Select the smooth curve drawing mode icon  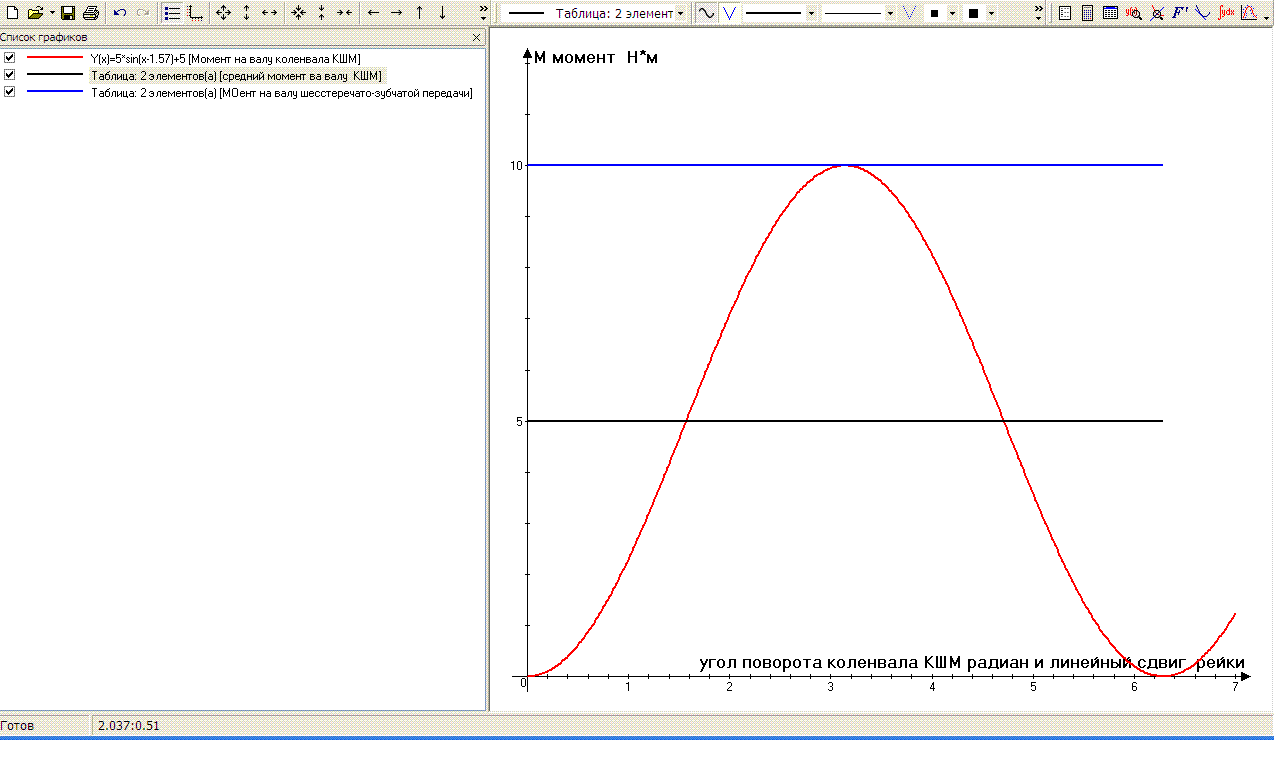coord(707,13)
